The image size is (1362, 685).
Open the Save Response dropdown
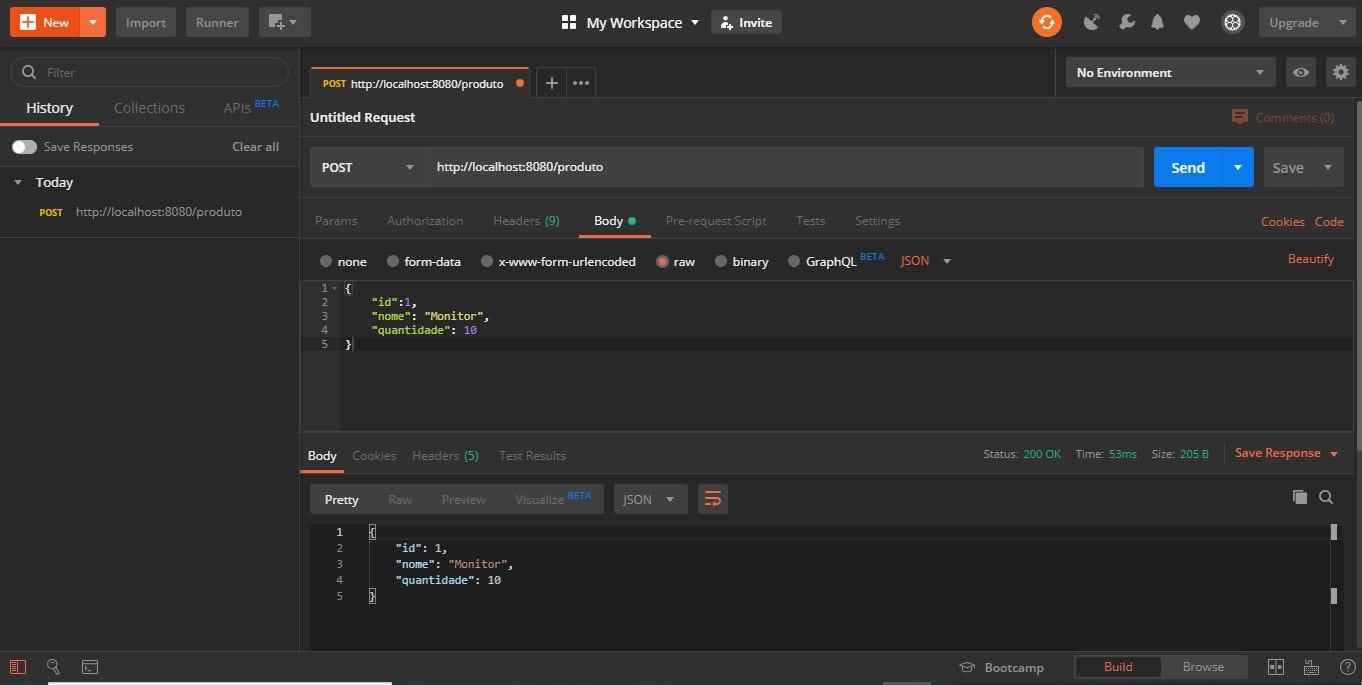click(1286, 453)
